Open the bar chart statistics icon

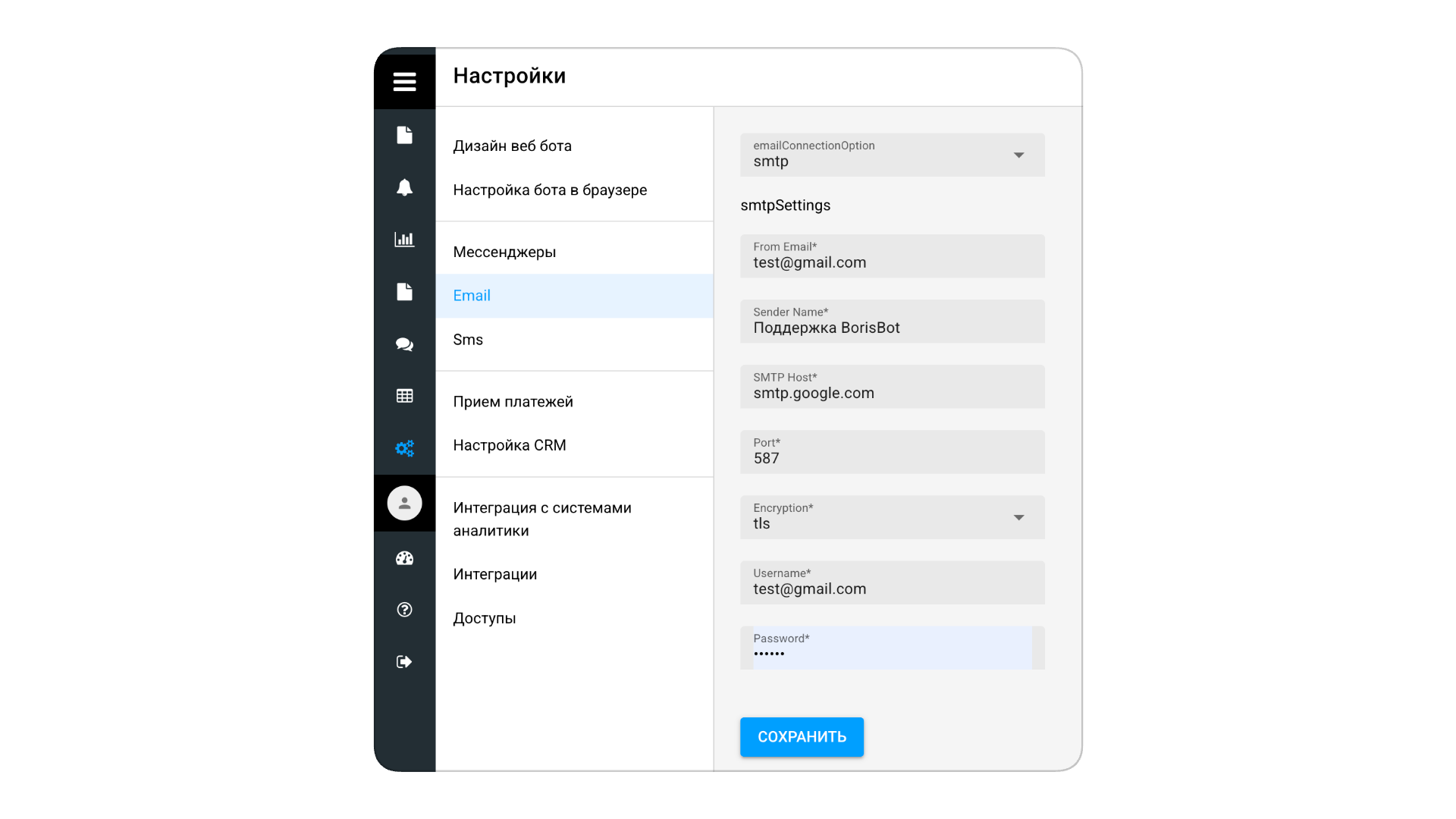click(404, 240)
